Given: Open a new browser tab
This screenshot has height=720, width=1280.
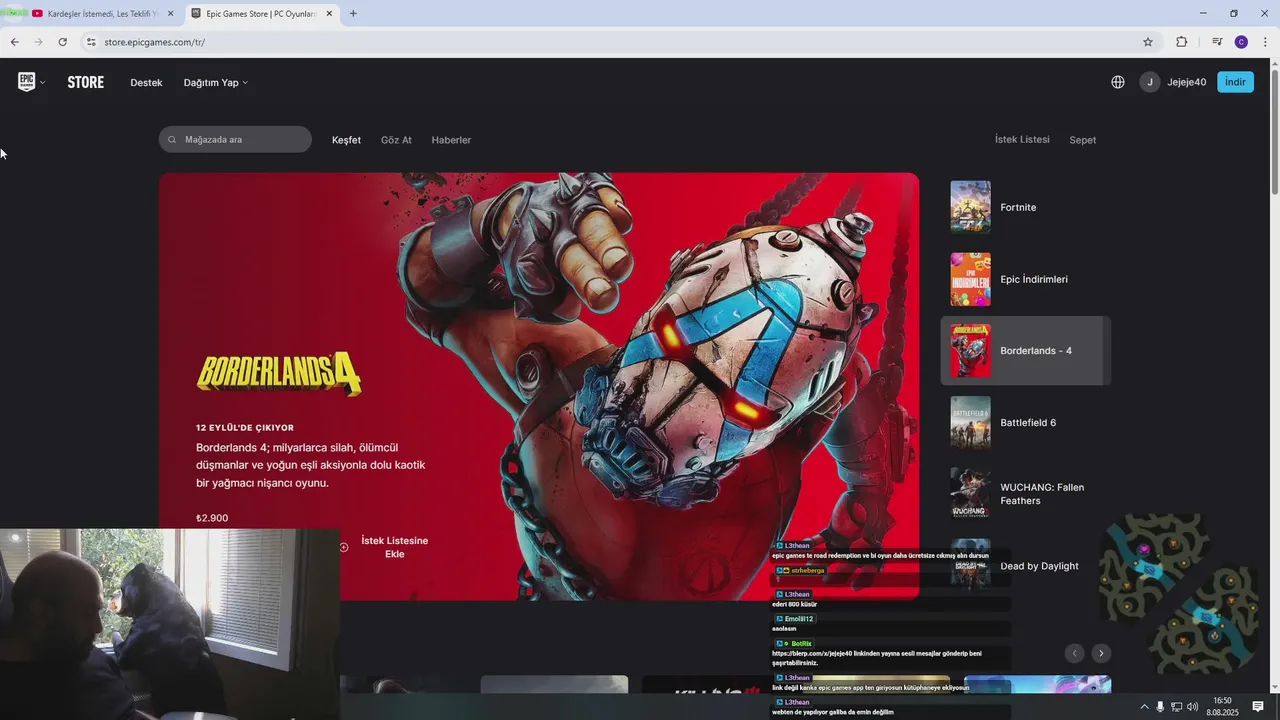Looking at the screenshot, I should click(353, 14).
